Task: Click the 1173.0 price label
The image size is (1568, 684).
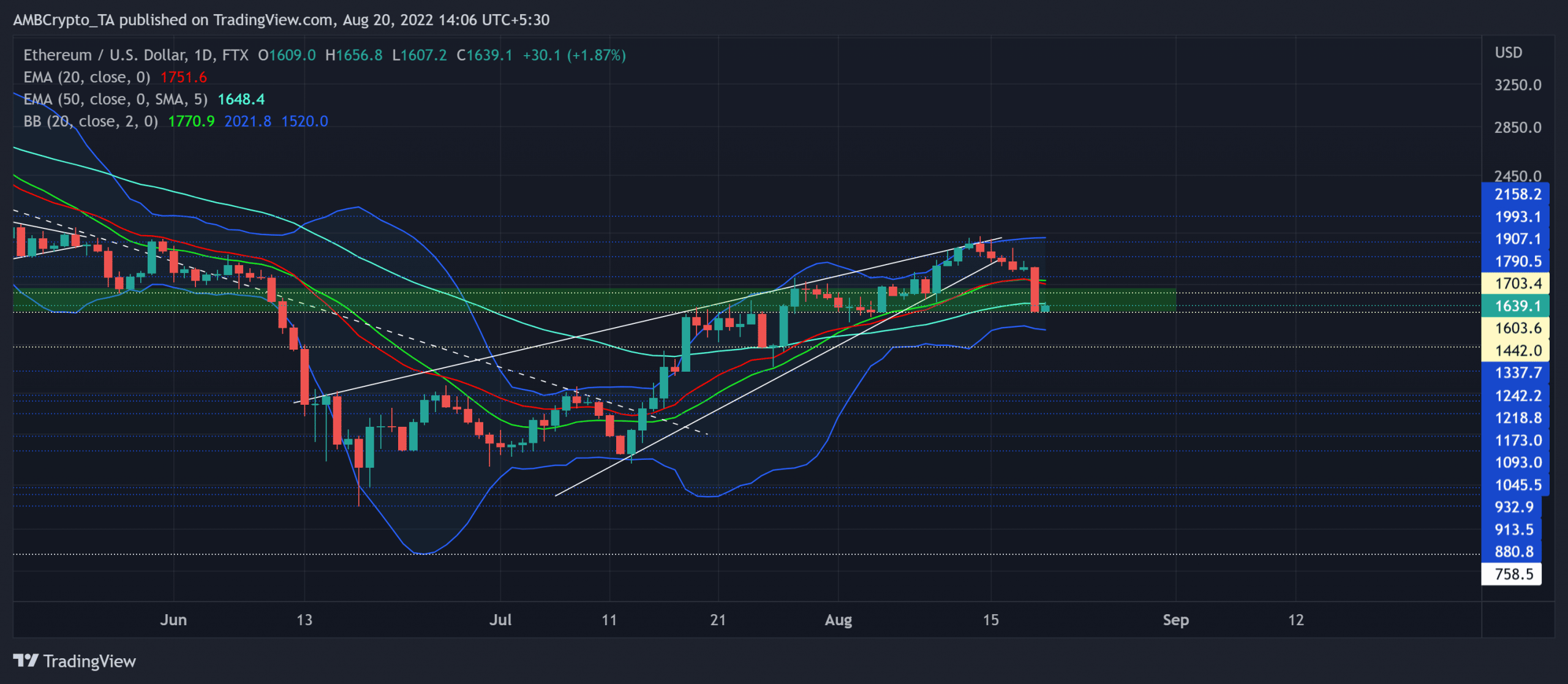Action: click(1515, 440)
